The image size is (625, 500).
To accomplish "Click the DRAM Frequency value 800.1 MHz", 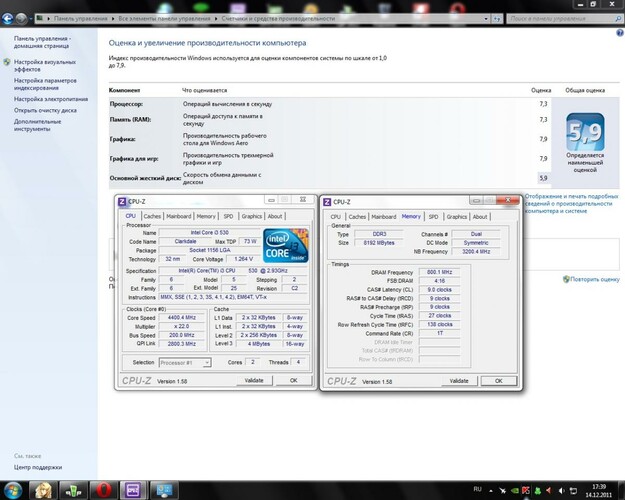I will [439, 272].
